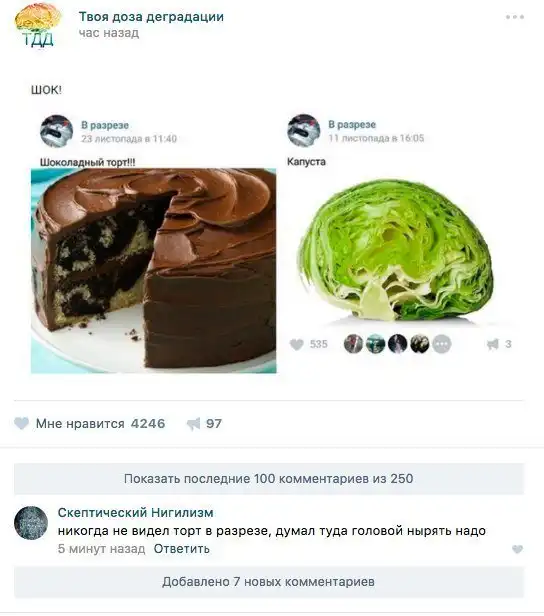The height and width of the screenshot is (616, 544).
Task: Click the ТДД community avatar
Action: [x=38, y=26]
